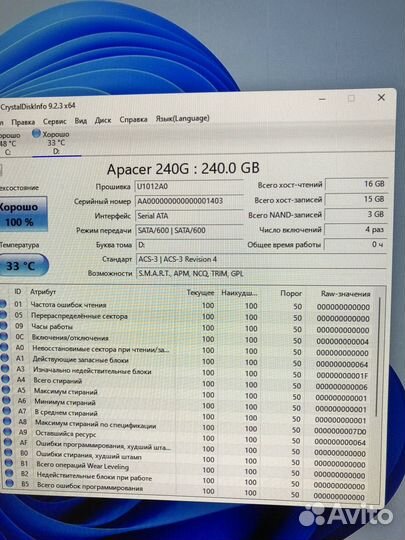This screenshot has width=405, height=540.
Task: Open the Язык(Language) menu
Action: coord(183,118)
